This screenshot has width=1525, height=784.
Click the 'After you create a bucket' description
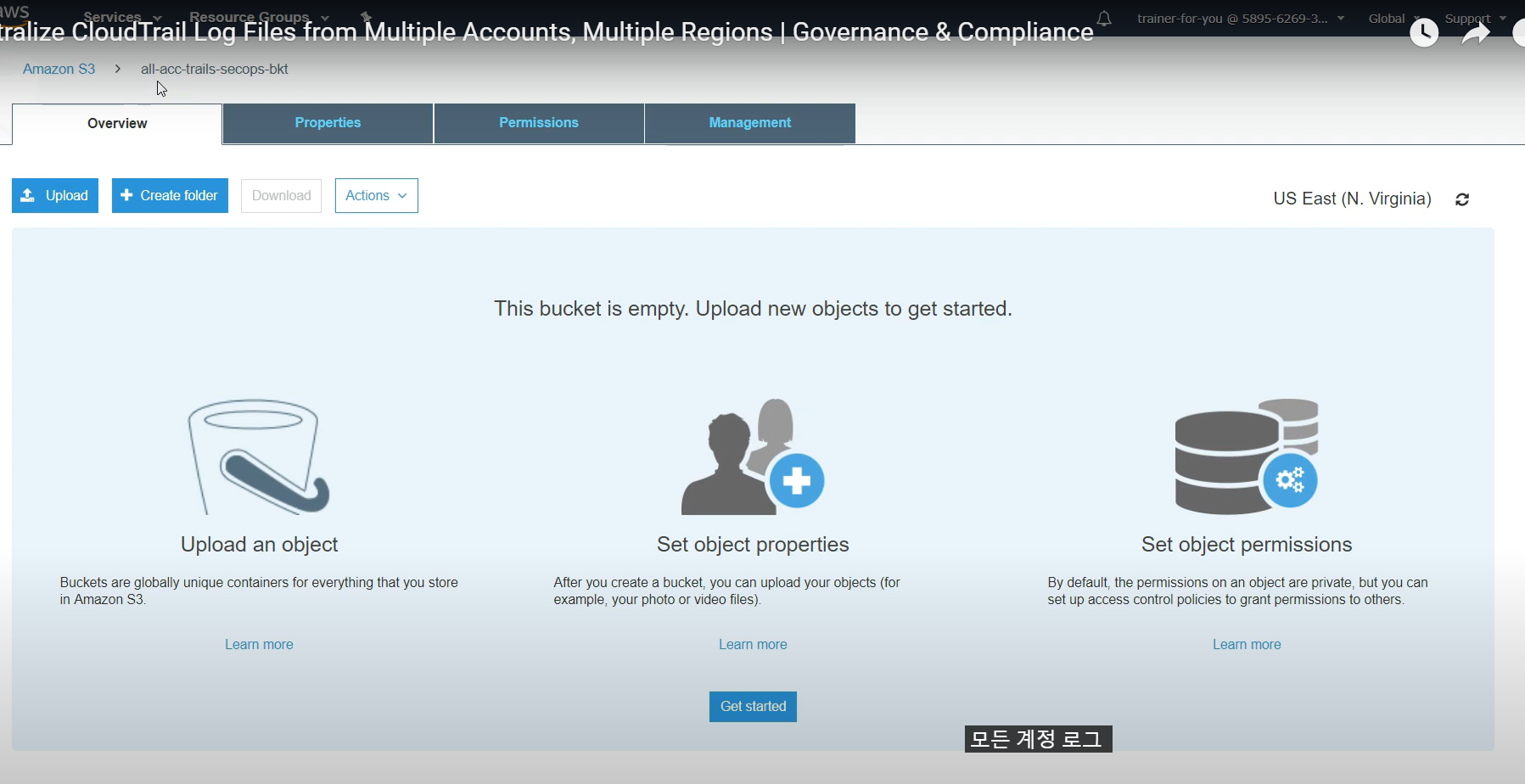(x=726, y=591)
